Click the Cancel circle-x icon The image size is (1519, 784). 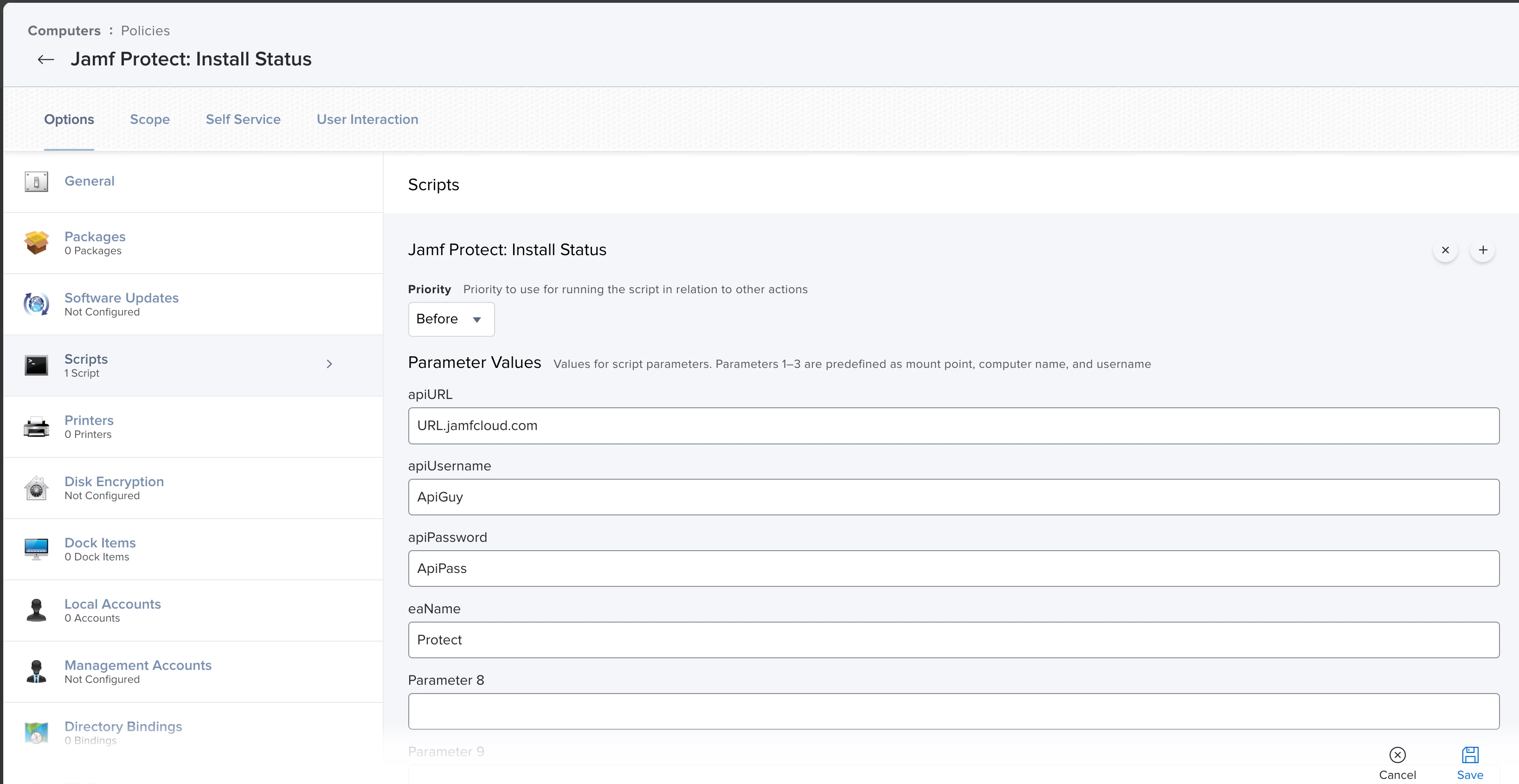coord(1397,754)
